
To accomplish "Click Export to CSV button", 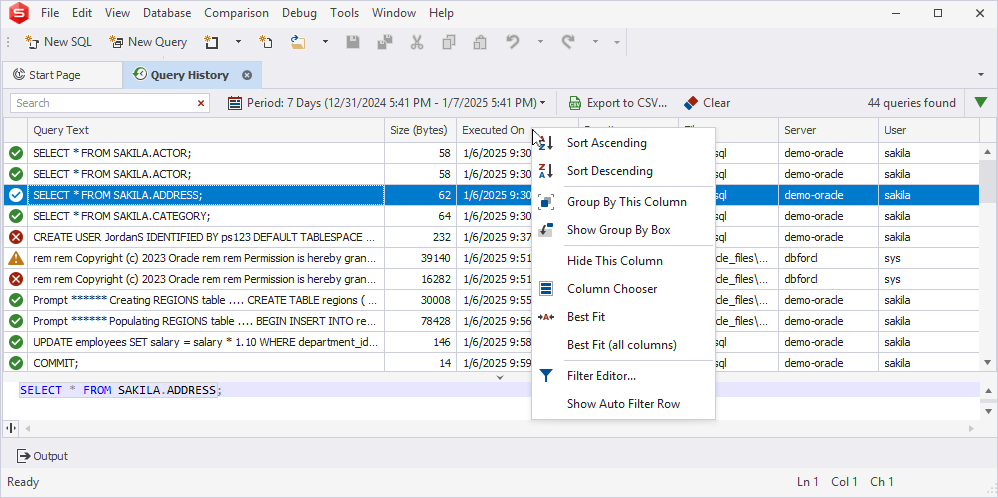I will (x=618, y=103).
